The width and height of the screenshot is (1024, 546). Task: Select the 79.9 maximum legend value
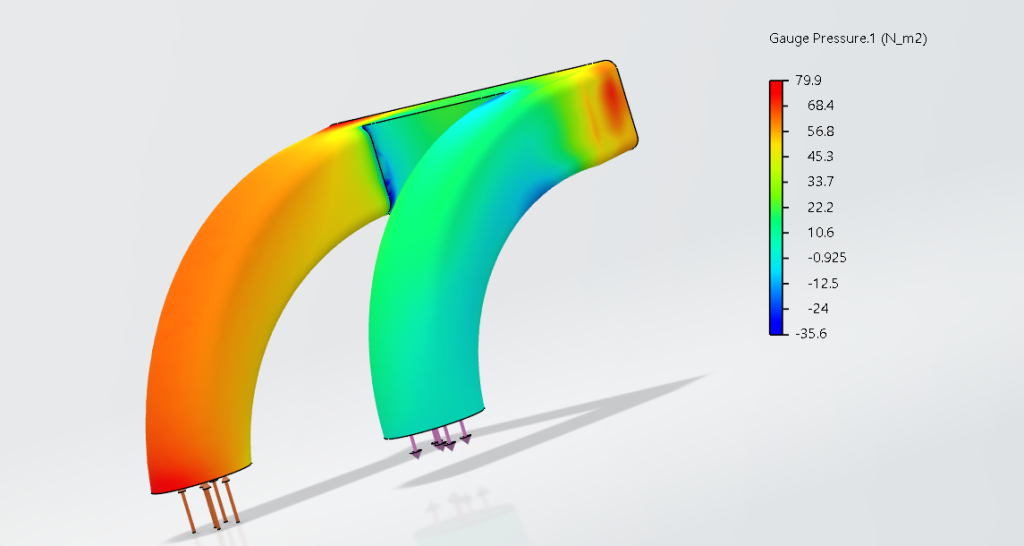tap(808, 80)
